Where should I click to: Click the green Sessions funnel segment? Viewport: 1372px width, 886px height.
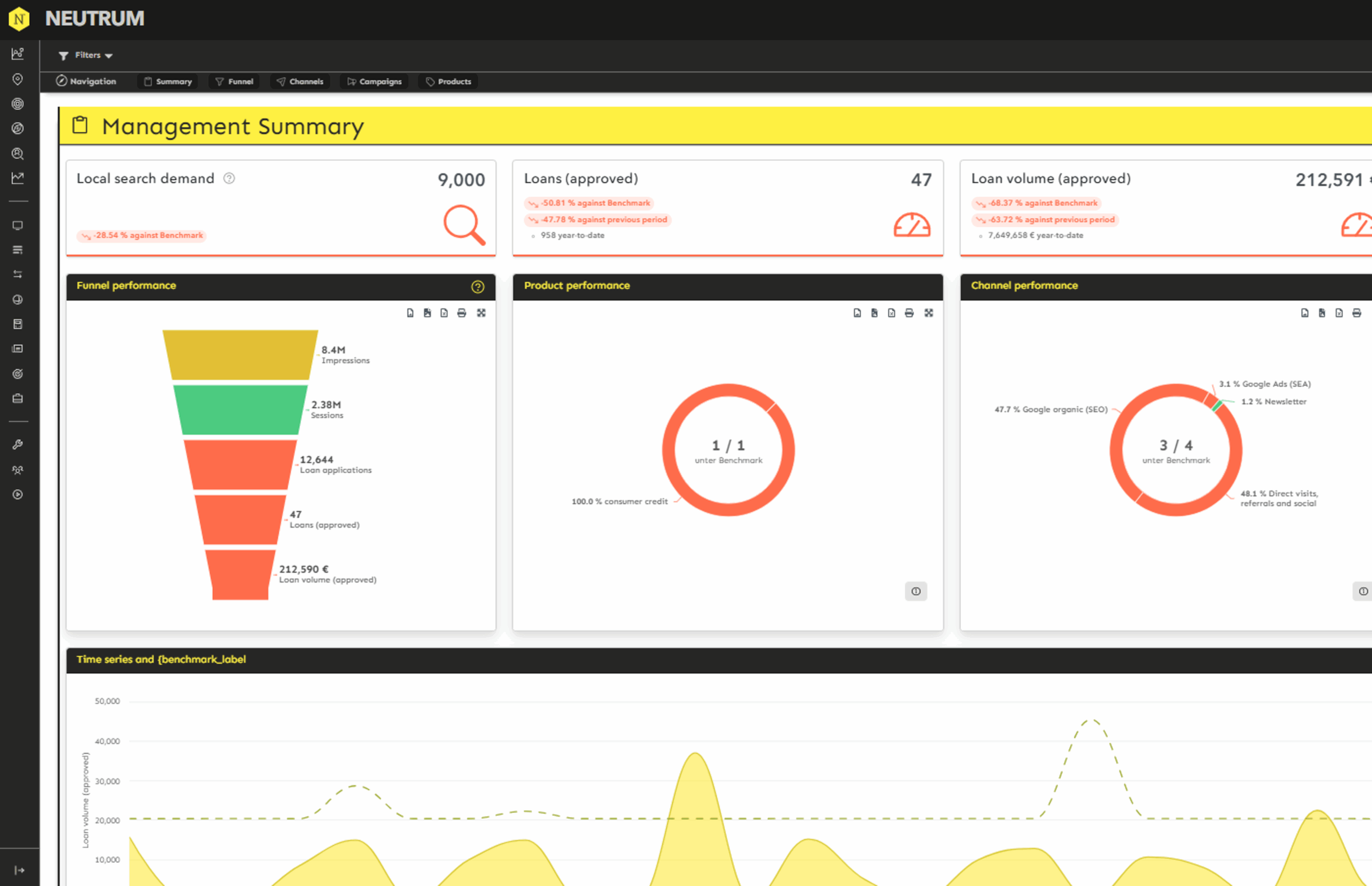pos(240,410)
